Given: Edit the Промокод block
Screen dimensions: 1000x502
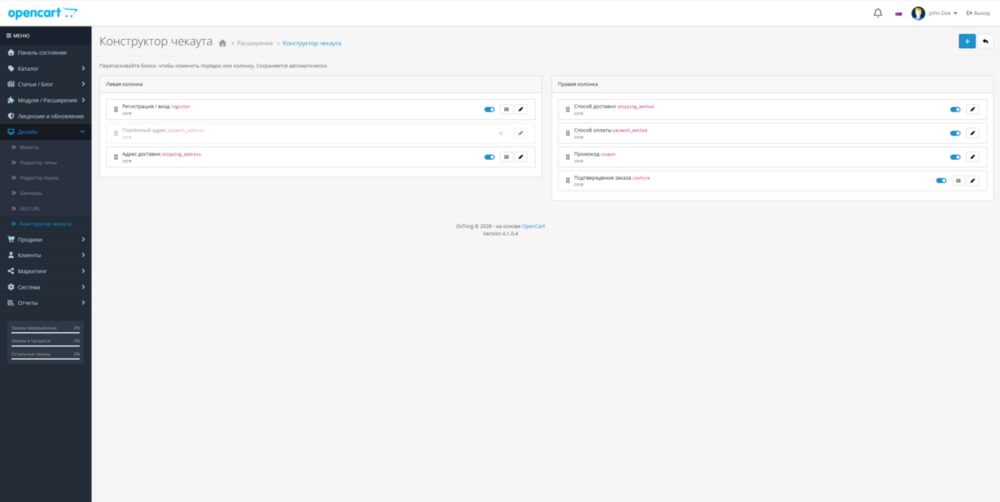Looking at the screenshot, I should point(973,157).
